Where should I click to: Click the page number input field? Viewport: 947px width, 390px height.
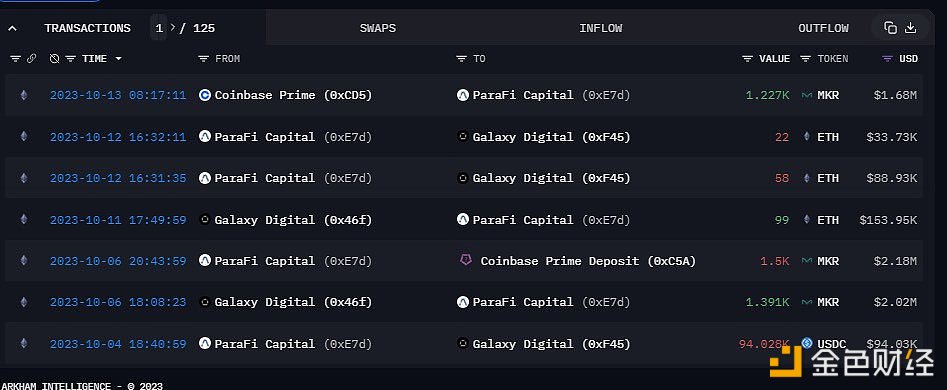point(159,28)
